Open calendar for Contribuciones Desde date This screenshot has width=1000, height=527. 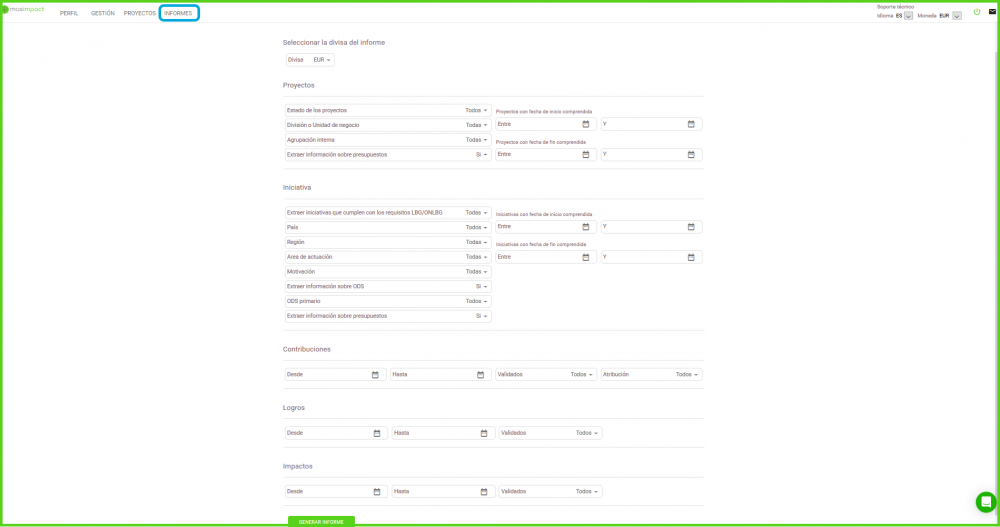pos(375,375)
